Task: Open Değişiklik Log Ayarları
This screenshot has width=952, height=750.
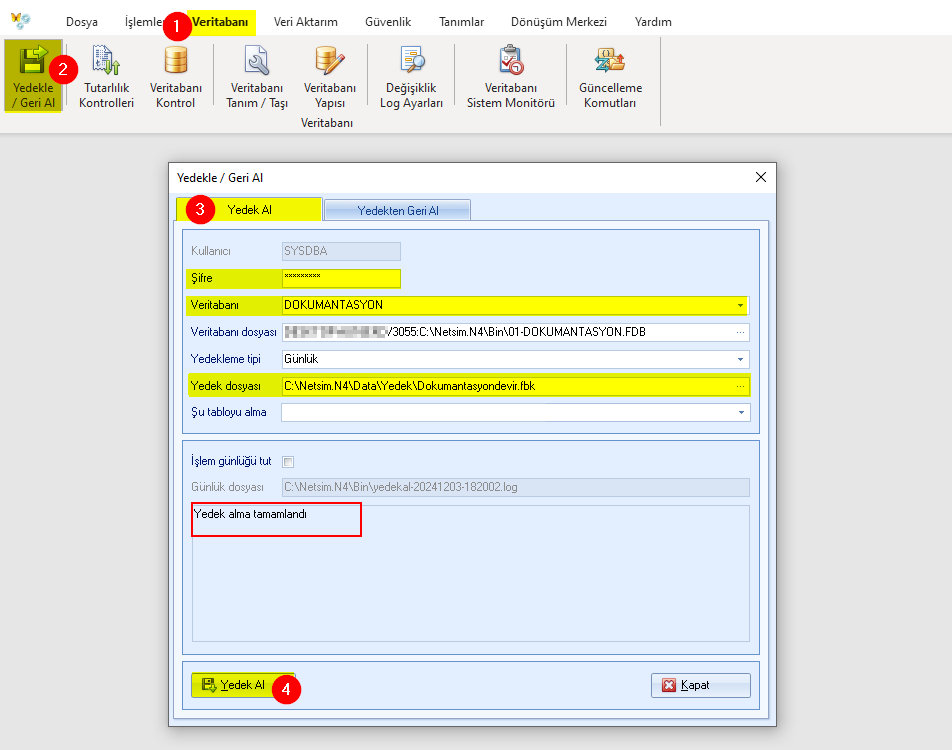Action: 411,77
